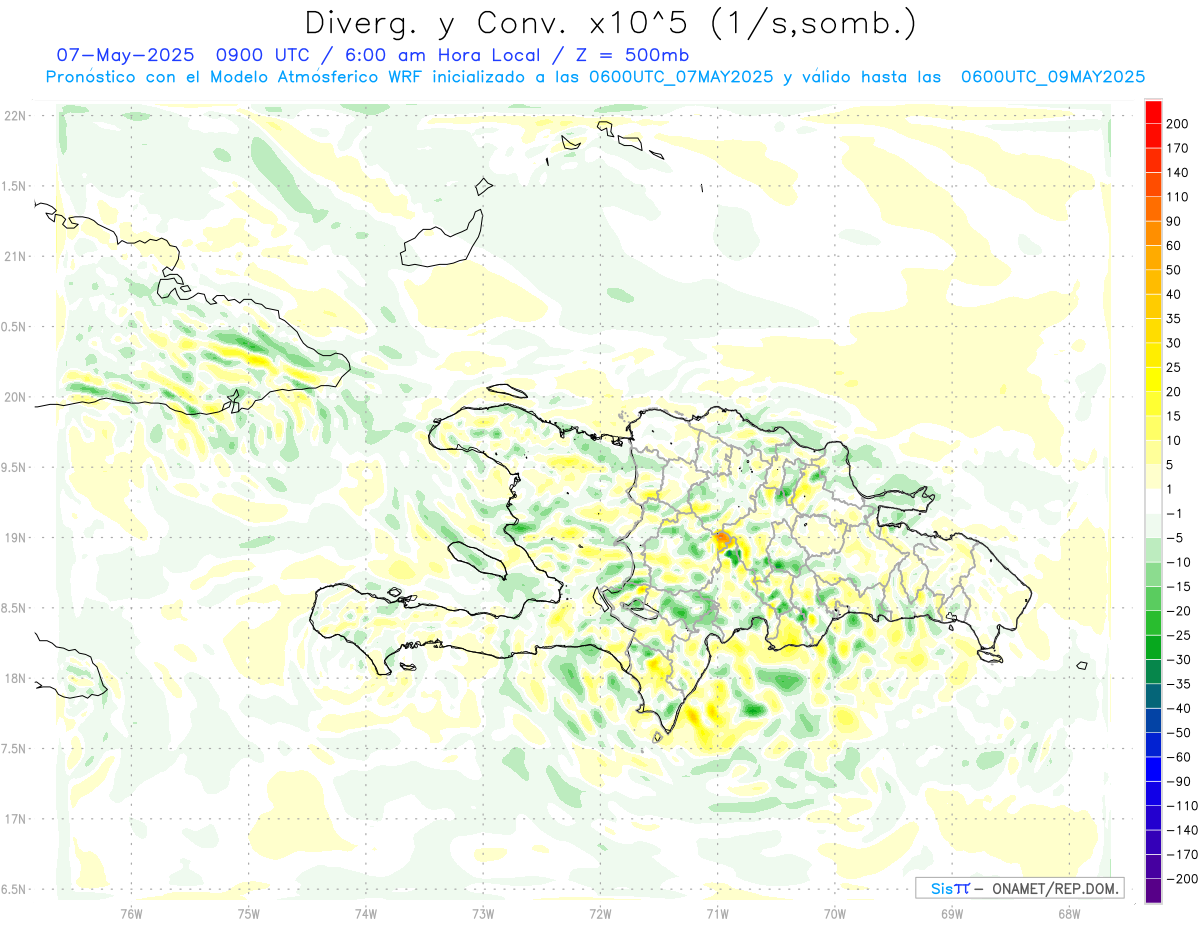Pick the blue swatch between -60 and -90

coord(1153,770)
